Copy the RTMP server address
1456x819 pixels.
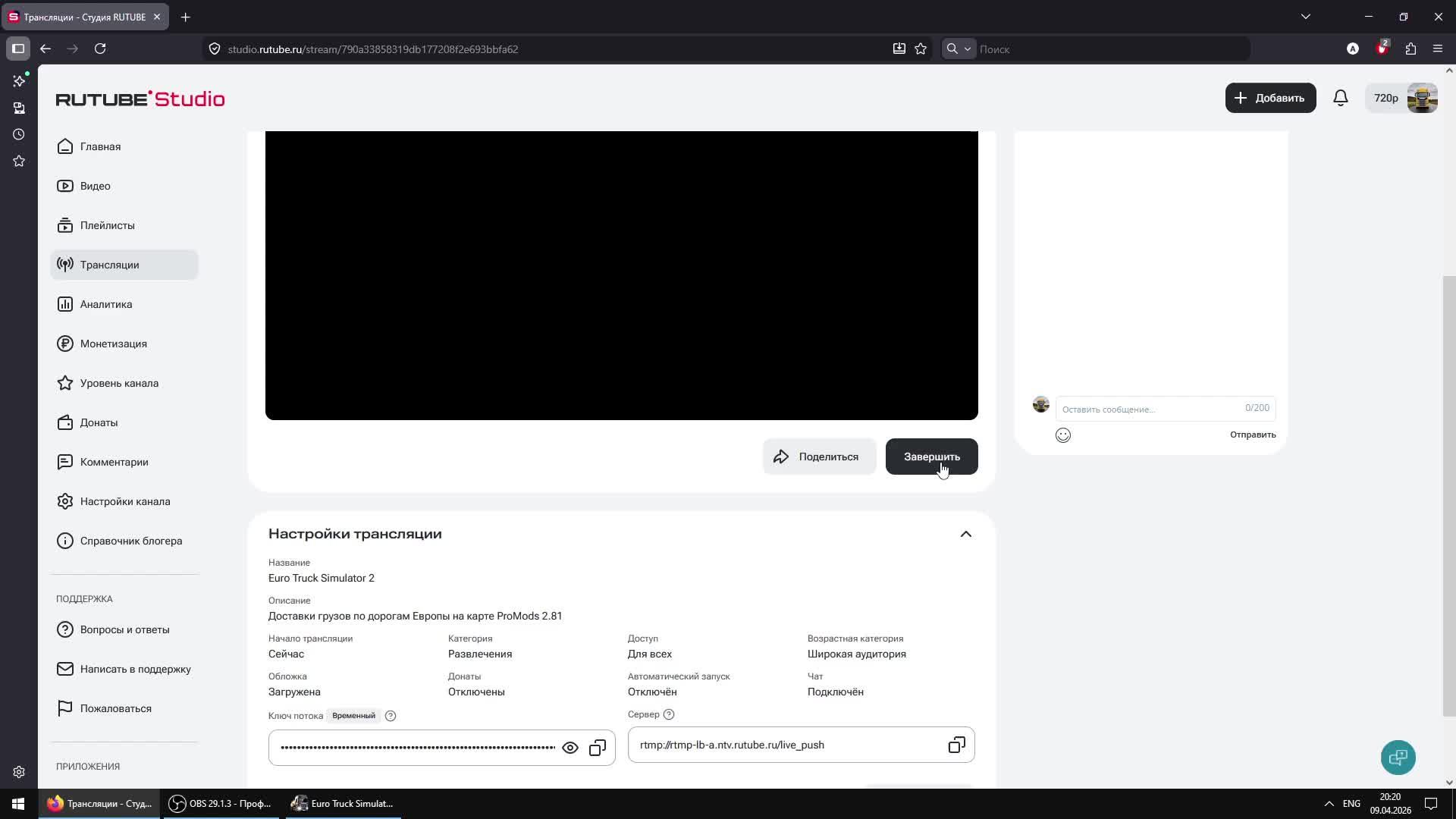pos(956,745)
